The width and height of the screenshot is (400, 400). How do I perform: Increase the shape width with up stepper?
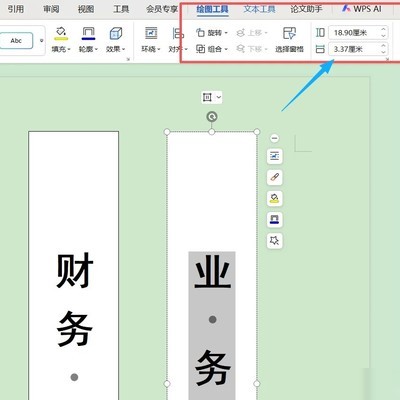(383, 46)
